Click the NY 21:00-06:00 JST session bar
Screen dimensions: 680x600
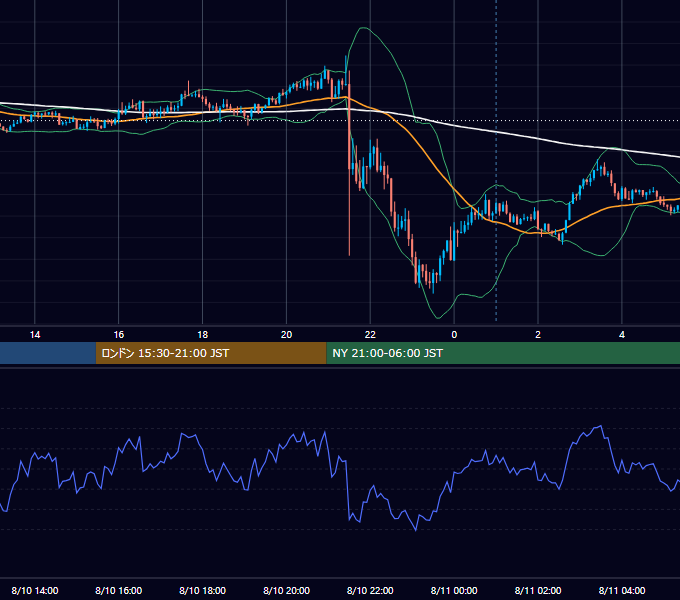[x=503, y=353]
